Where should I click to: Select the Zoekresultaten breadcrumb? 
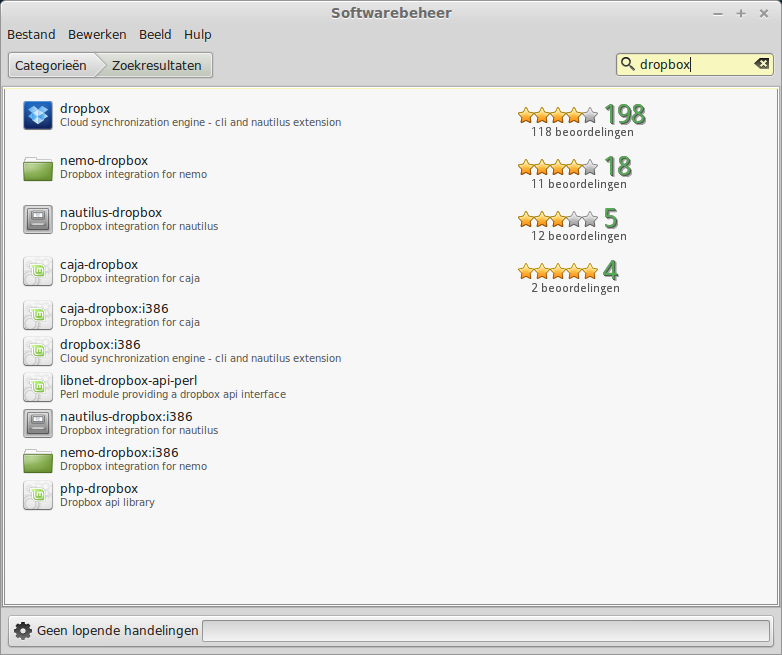pos(157,65)
